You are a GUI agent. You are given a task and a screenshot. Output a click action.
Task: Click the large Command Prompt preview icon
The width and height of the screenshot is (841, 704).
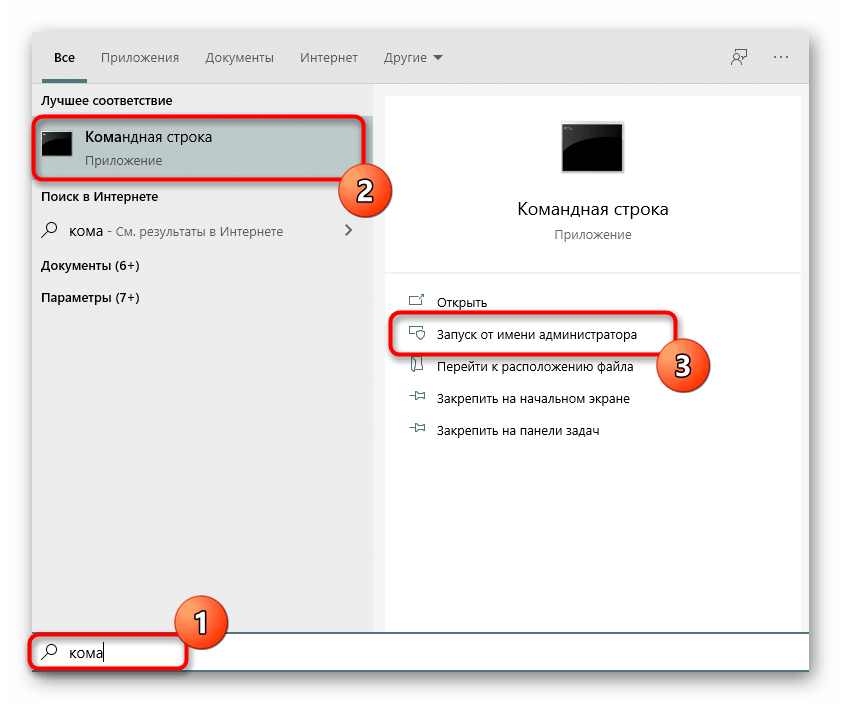coord(592,150)
